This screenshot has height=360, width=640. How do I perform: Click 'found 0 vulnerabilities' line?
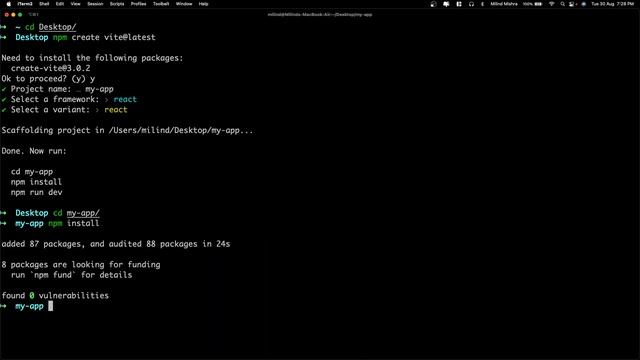point(55,296)
